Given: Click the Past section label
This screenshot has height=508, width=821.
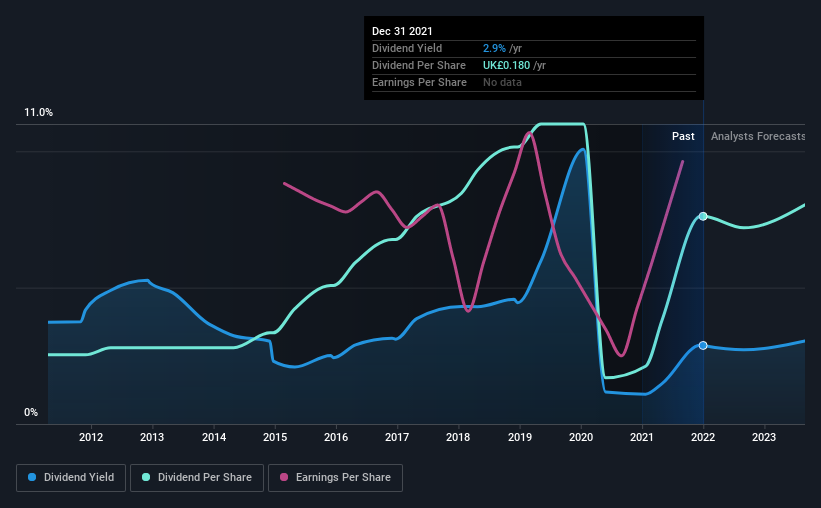Looking at the screenshot, I should (x=683, y=136).
